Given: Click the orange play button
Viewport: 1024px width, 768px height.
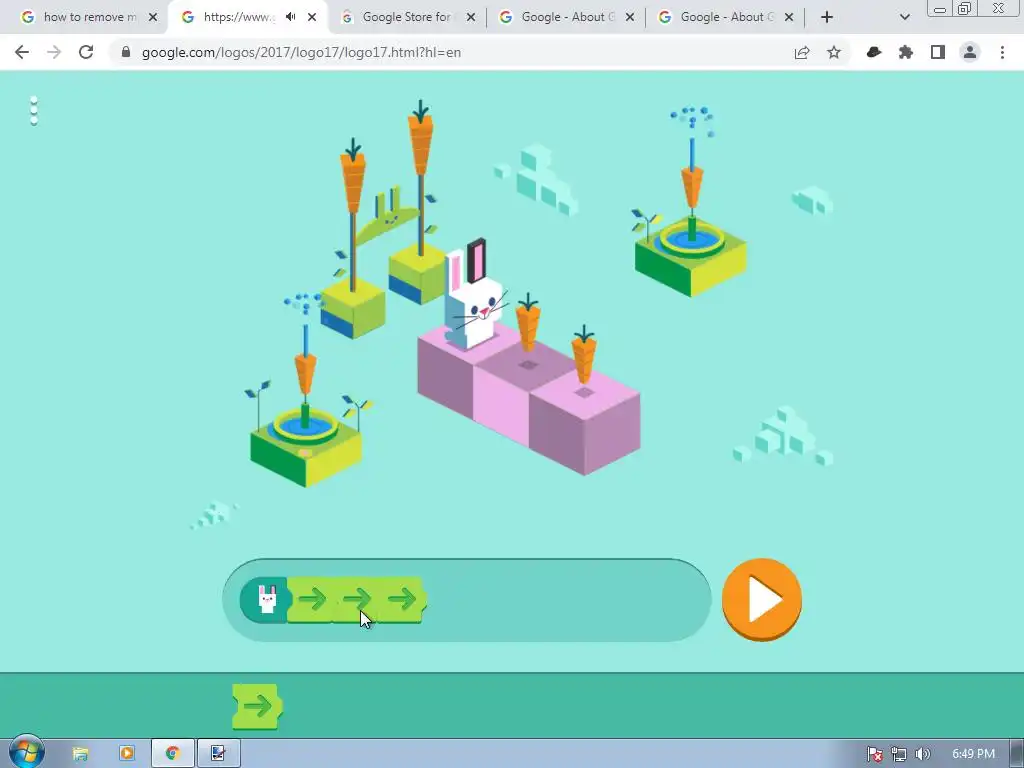Looking at the screenshot, I should [761, 599].
